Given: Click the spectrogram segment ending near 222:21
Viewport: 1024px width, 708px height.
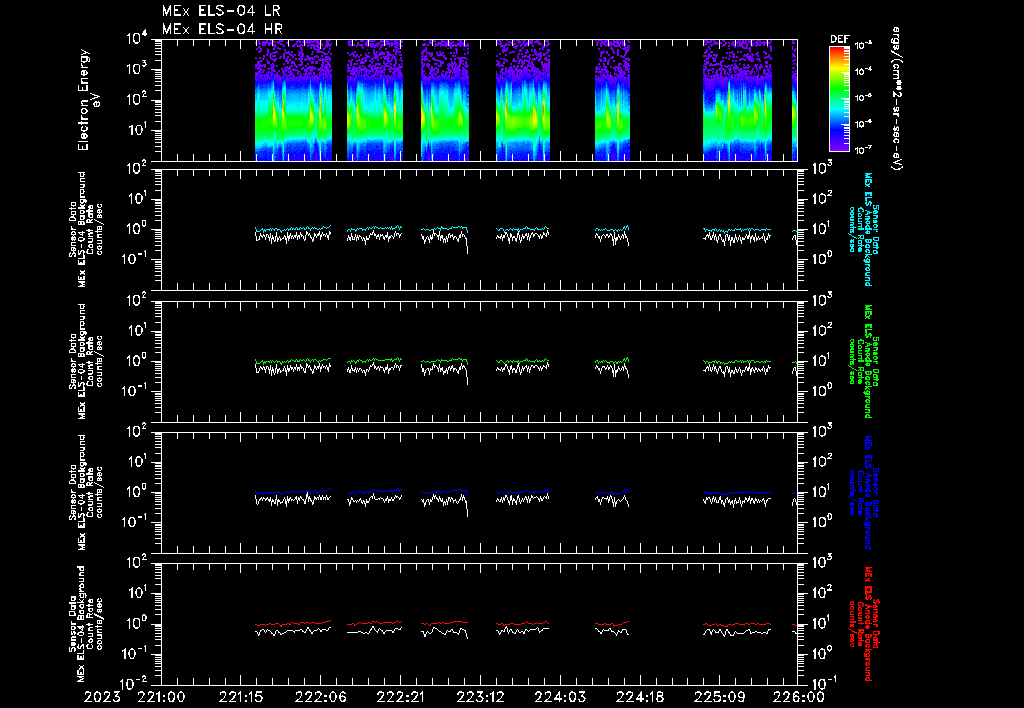Looking at the screenshot, I should [x=374, y=100].
